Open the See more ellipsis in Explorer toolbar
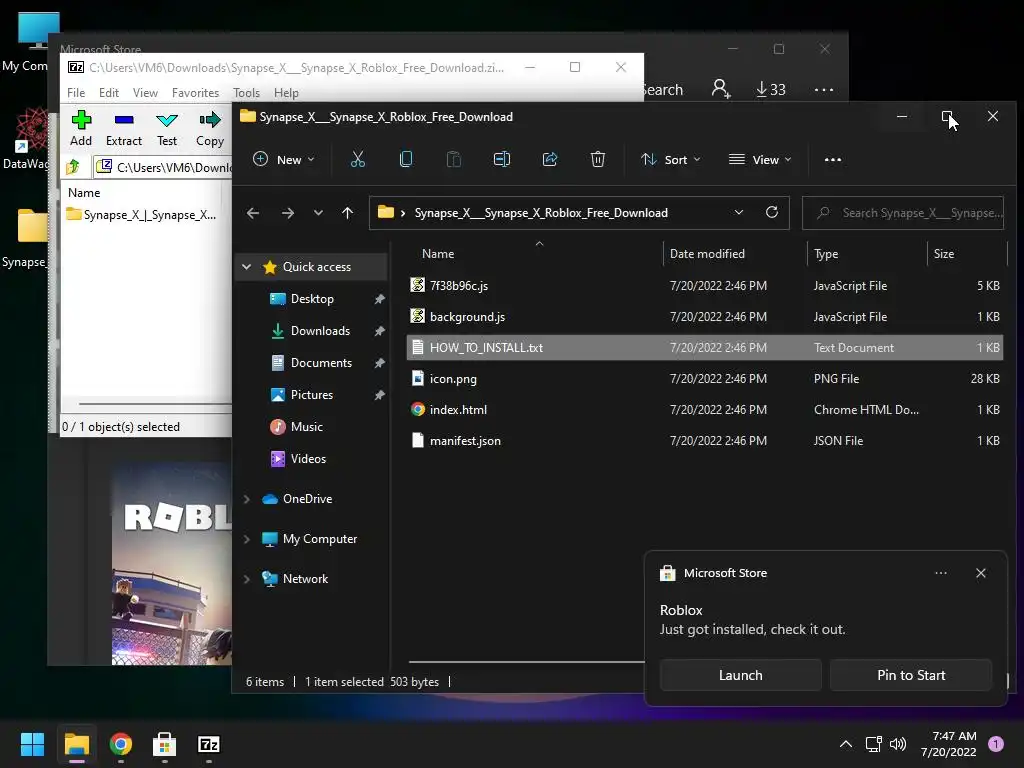1024x768 pixels. tap(833, 159)
